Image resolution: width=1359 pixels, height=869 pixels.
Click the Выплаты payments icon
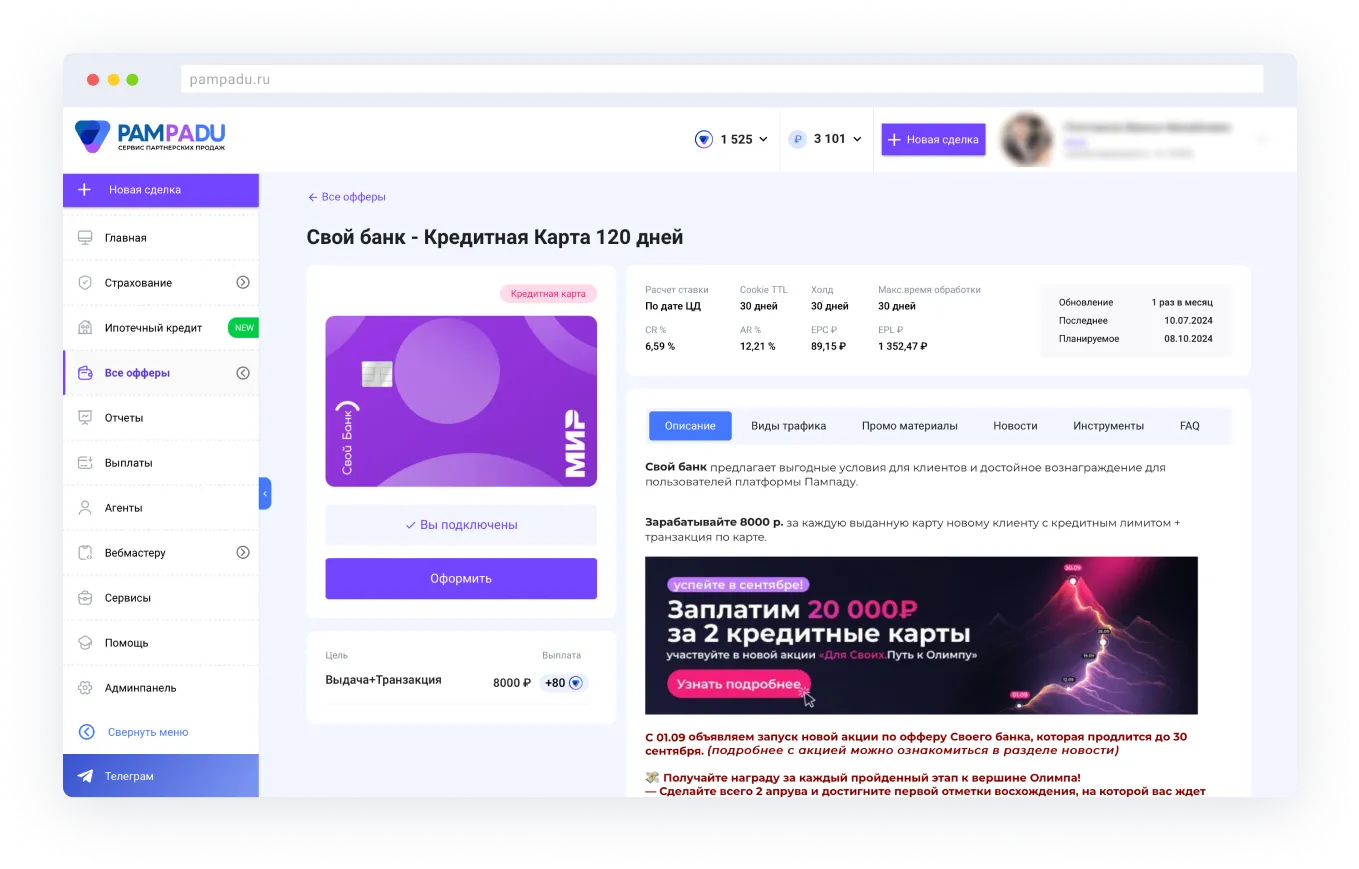coord(86,463)
